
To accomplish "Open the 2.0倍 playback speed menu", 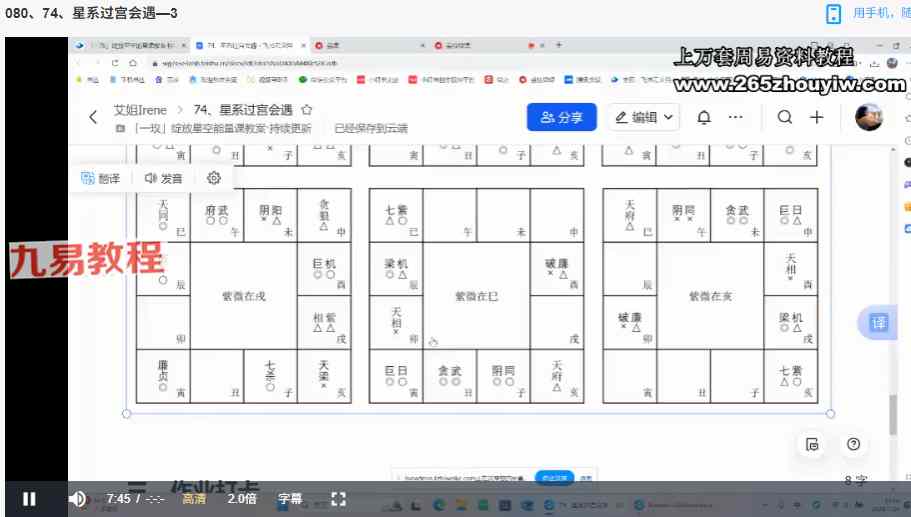I will point(242,499).
